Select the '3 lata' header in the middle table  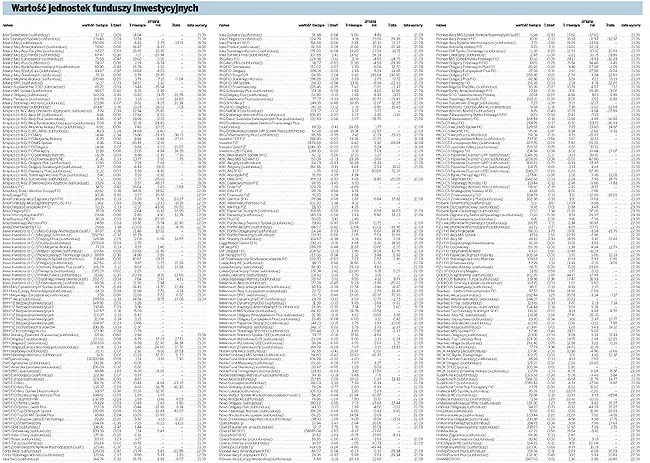click(x=393, y=25)
